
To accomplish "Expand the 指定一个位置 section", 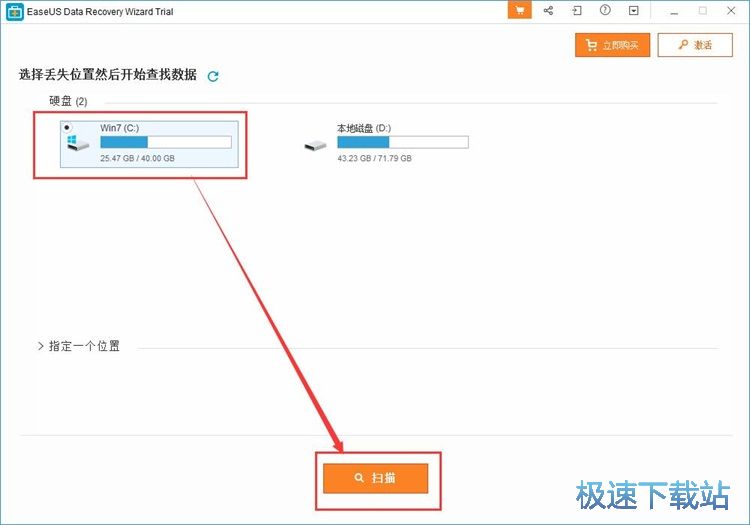I will pyautogui.click(x=79, y=346).
